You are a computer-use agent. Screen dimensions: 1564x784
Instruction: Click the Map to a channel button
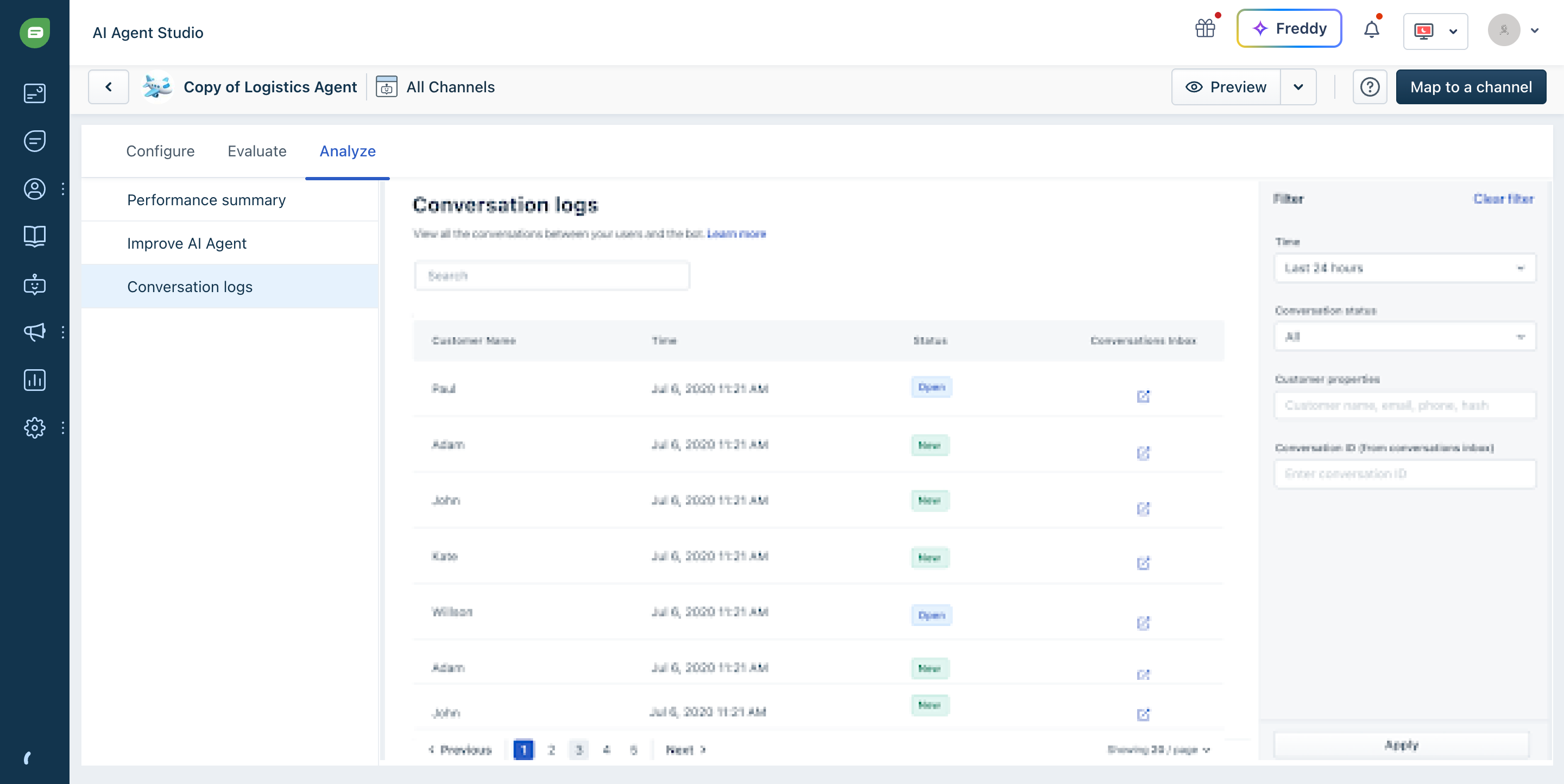click(1471, 87)
